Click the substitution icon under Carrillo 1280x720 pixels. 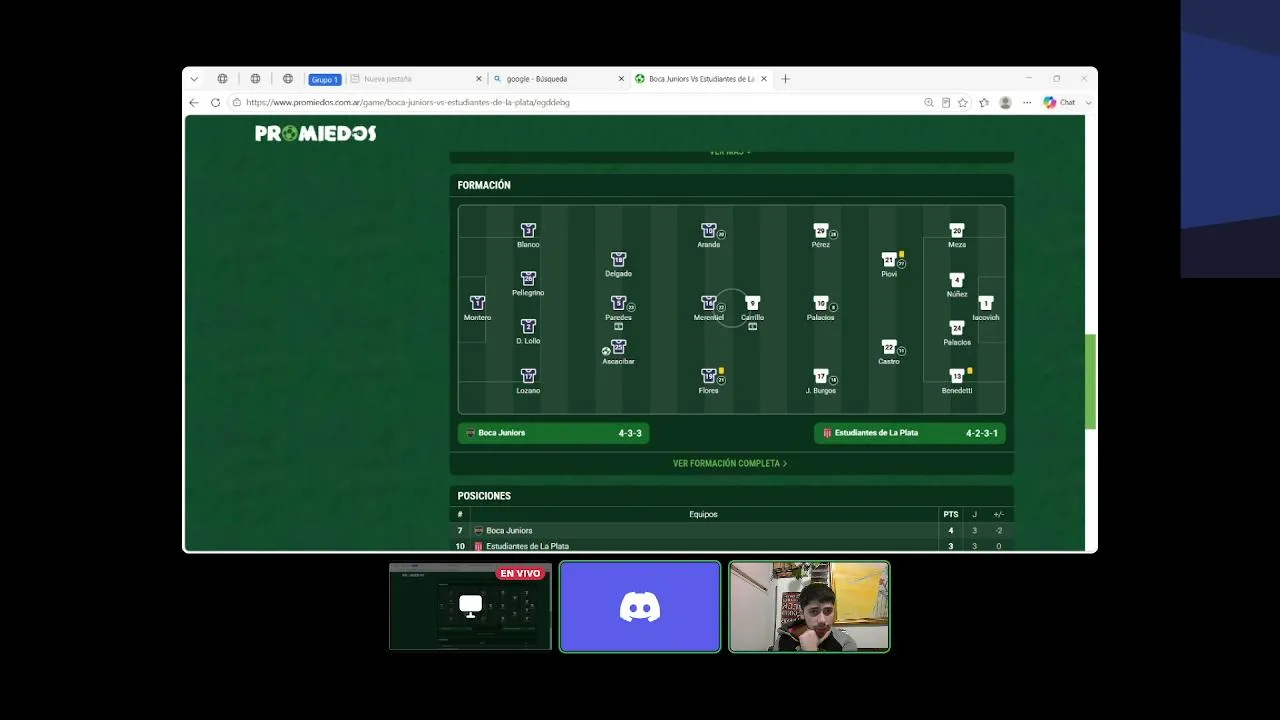[x=752, y=326]
